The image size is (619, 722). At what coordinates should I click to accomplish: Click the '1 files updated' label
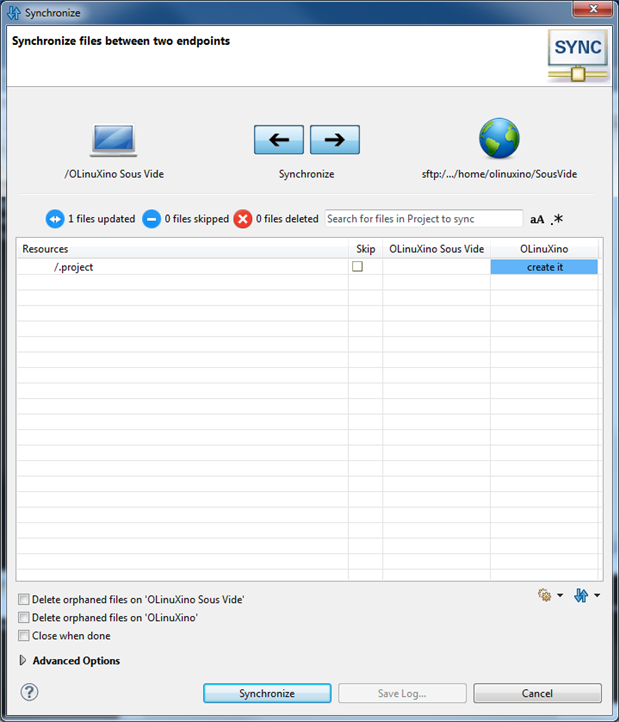[102, 219]
